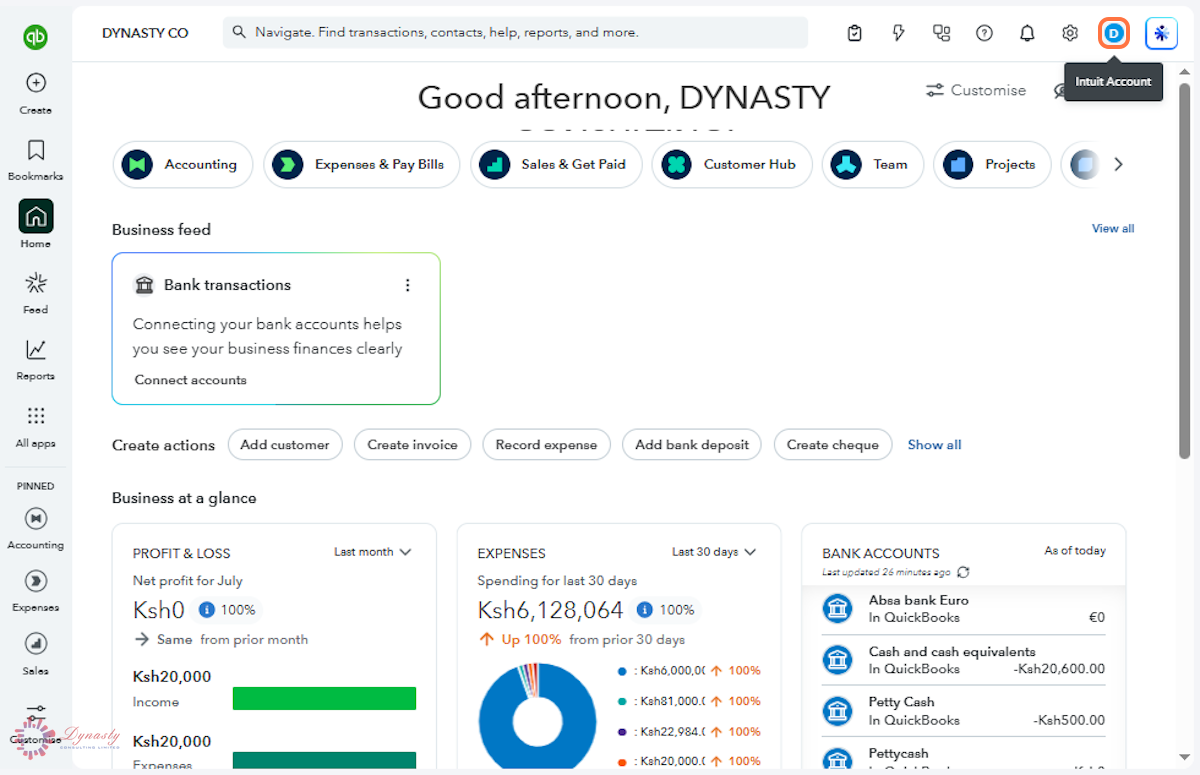
Task: Open pinned Sales sidebar icon
Action: [x=36, y=644]
